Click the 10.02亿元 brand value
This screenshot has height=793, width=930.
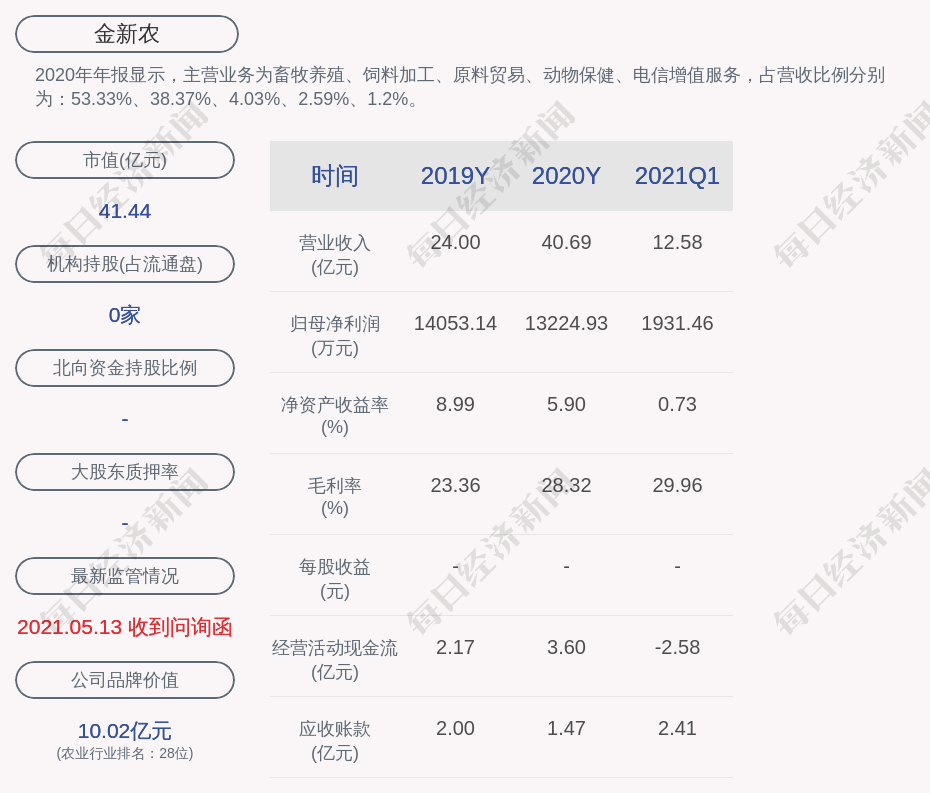[125, 731]
